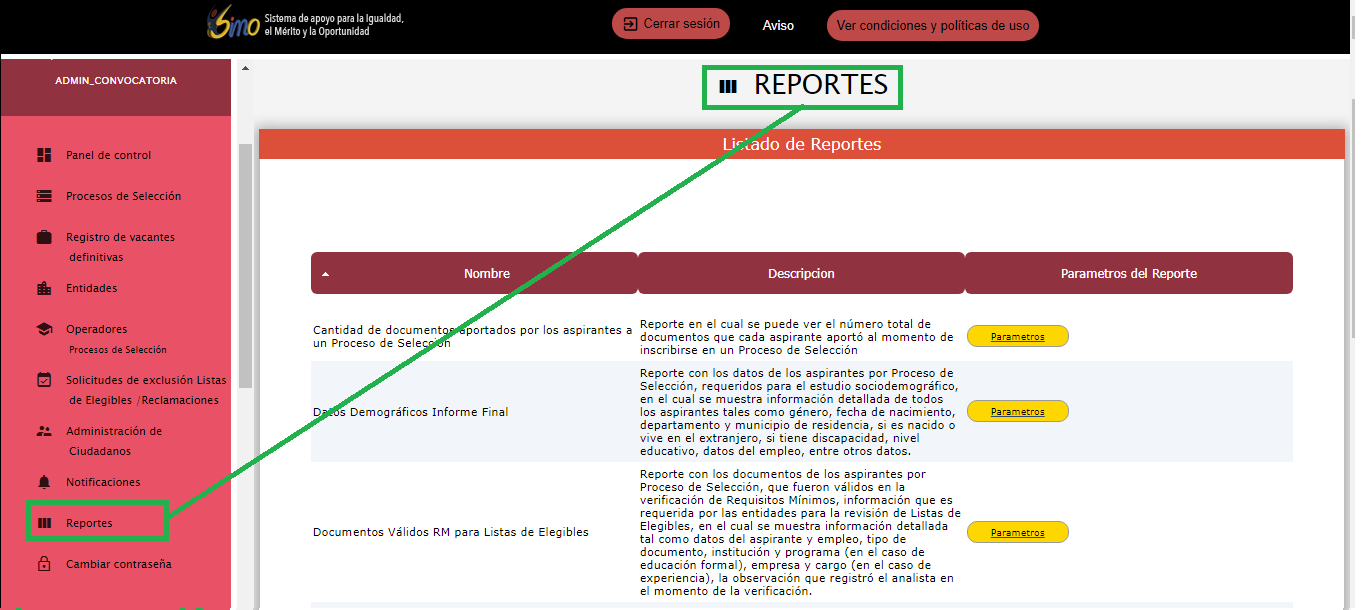Screen dimensions: 1366x610
Task: Open Parametros for Documentos Válidos RM report
Action: click(x=1017, y=533)
